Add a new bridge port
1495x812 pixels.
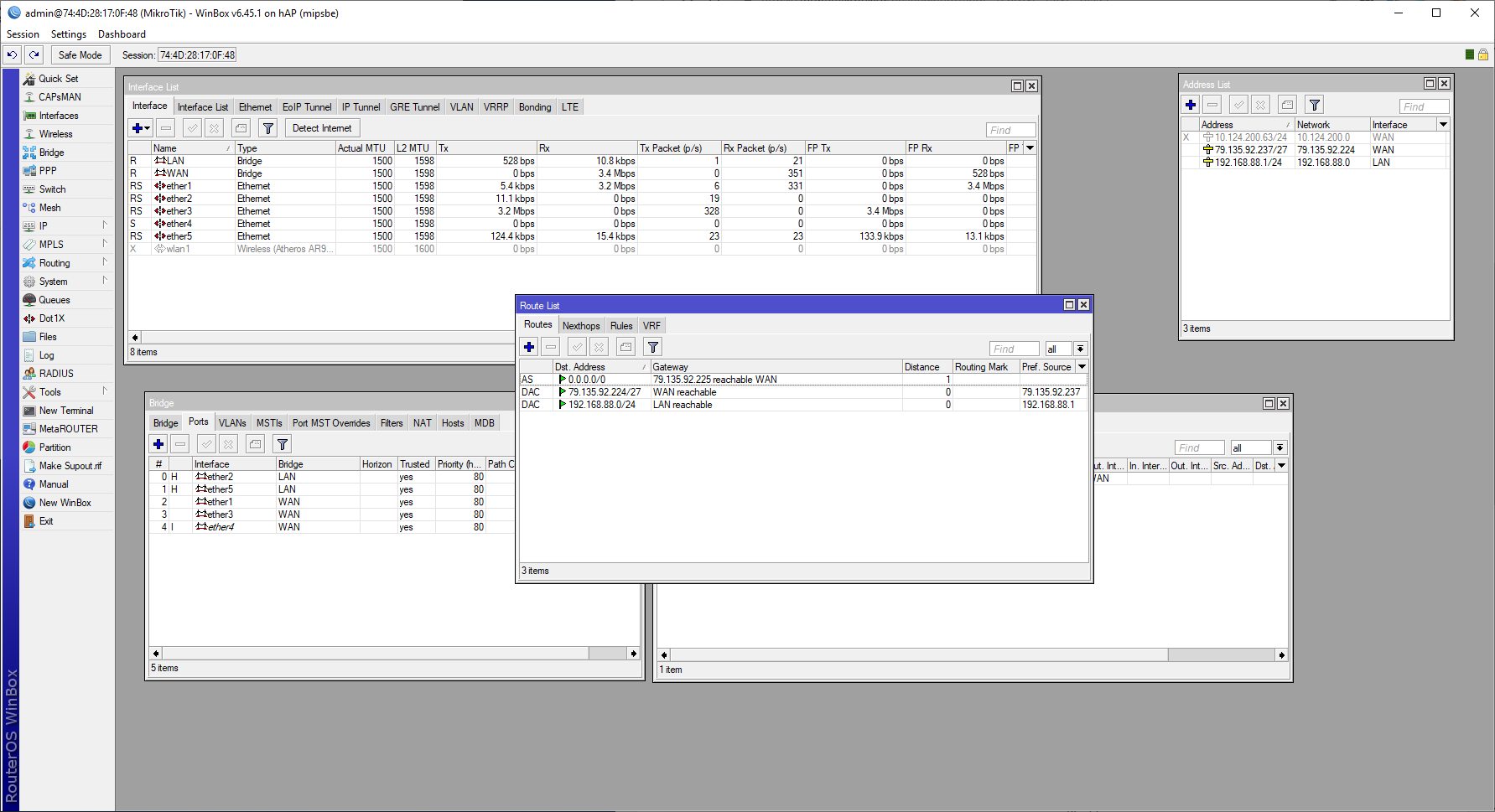tap(158, 444)
